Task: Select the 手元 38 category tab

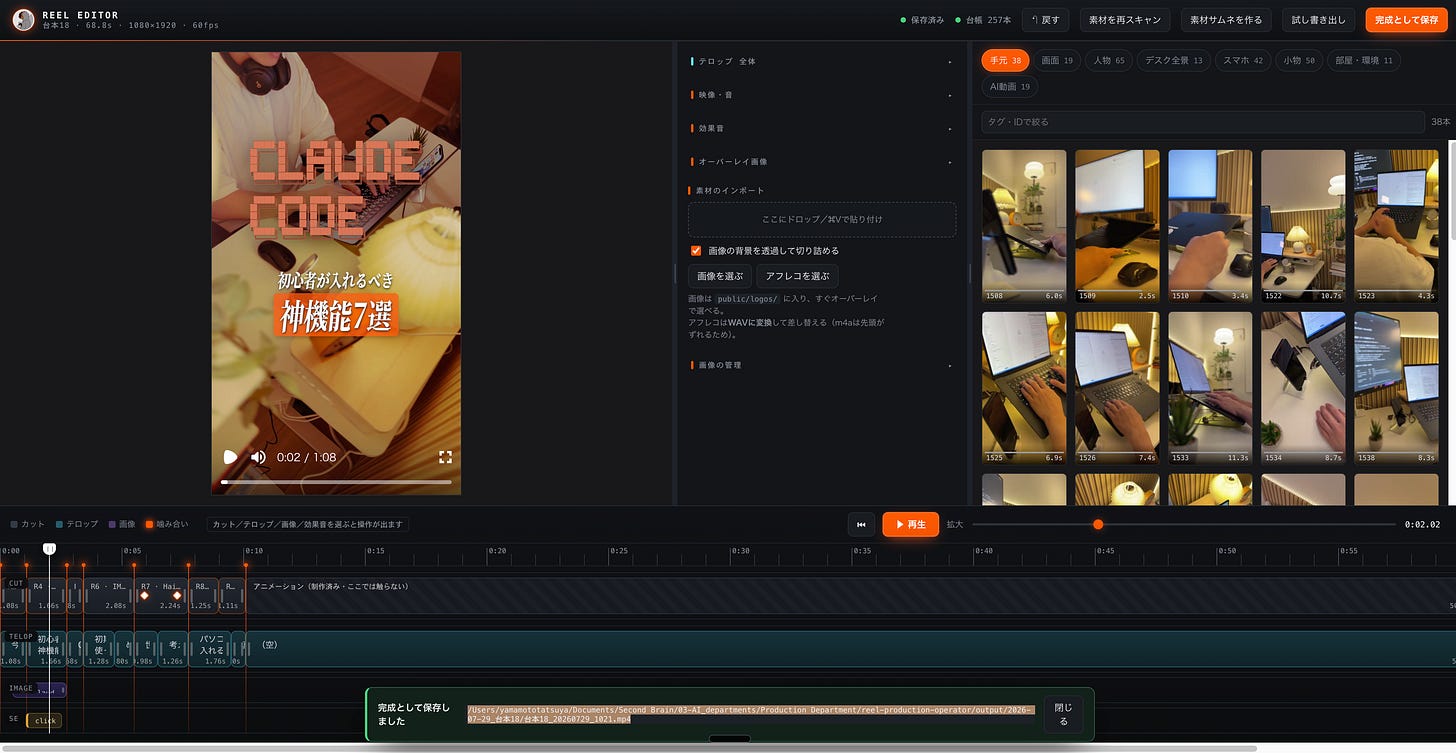Action: [1005, 61]
